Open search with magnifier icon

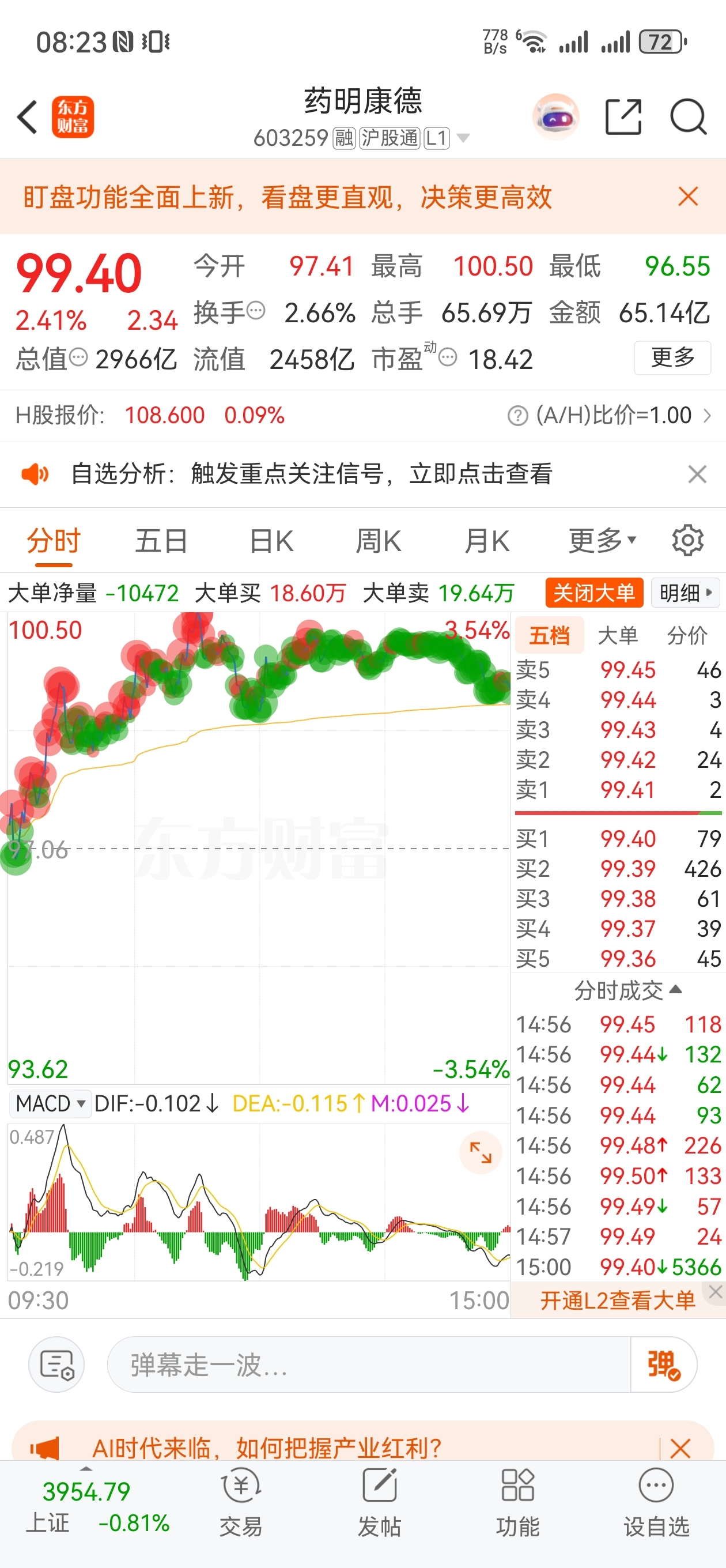[x=689, y=116]
